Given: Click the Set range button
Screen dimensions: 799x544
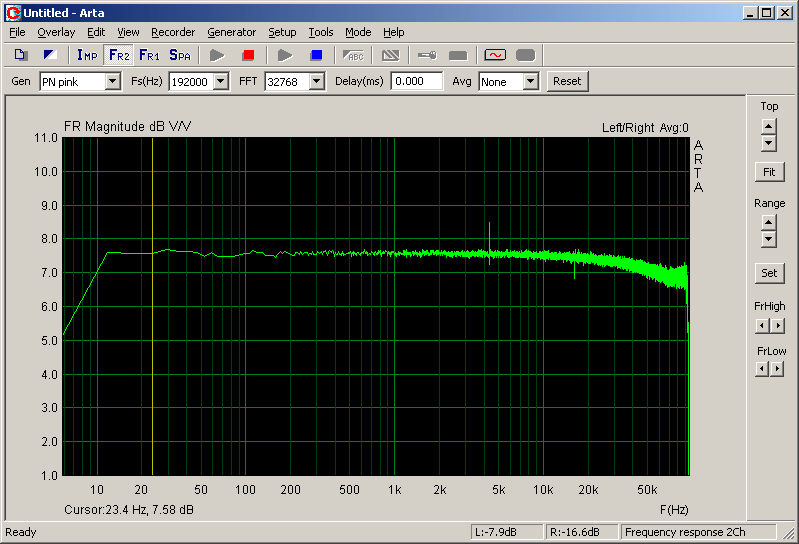Looking at the screenshot, I should tap(768, 272).
